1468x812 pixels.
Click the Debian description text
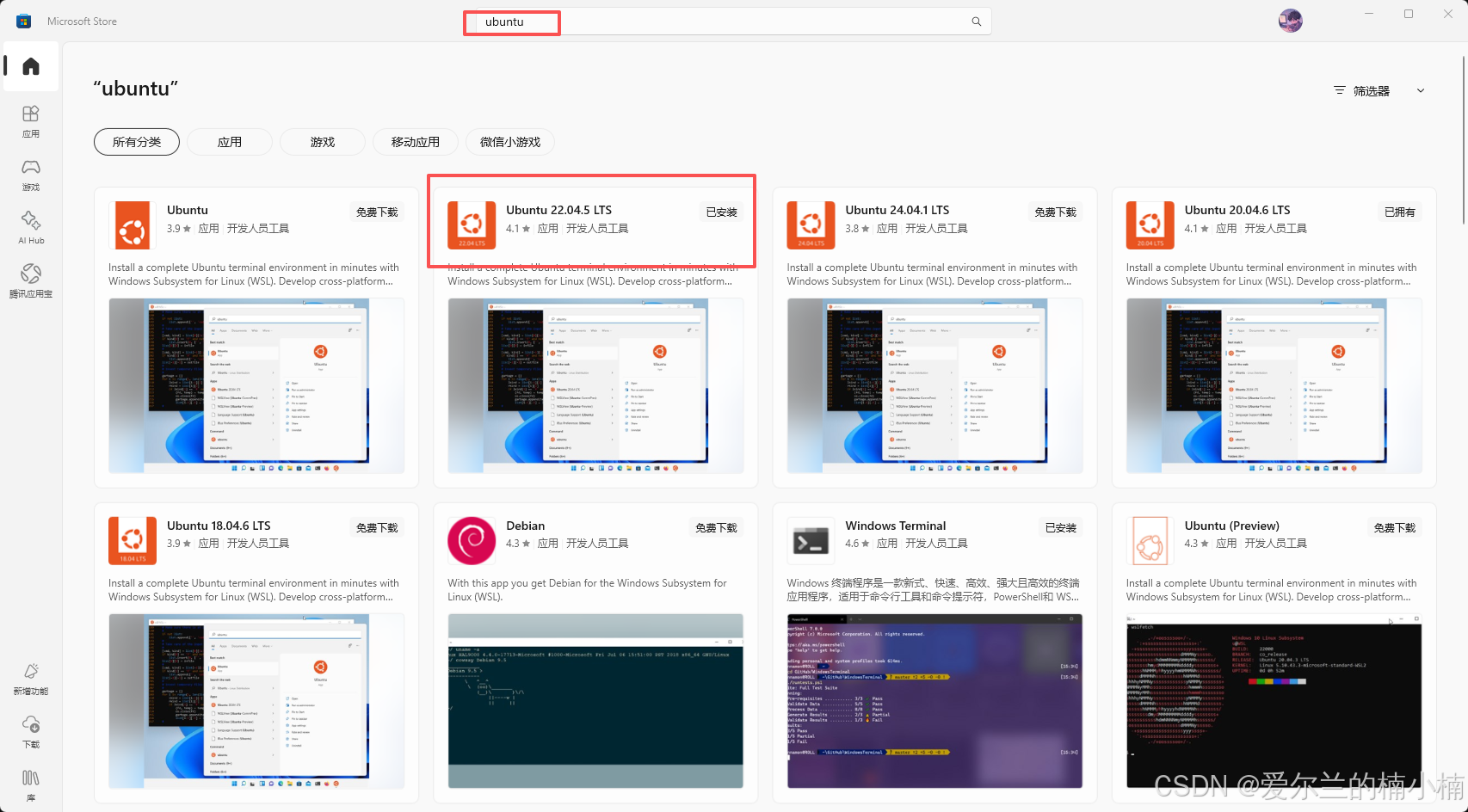pos(587,590)
